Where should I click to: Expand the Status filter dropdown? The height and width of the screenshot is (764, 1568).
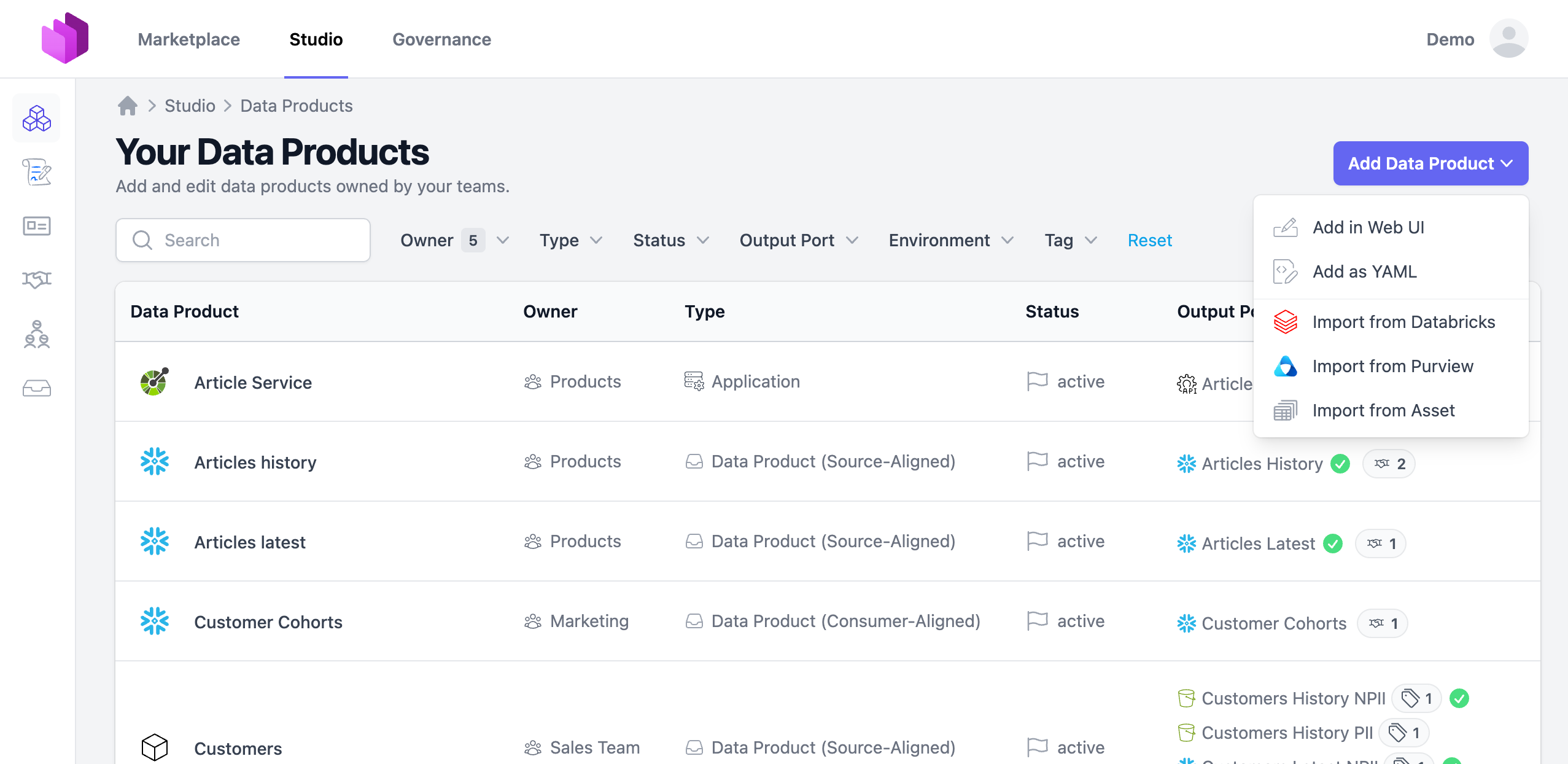[670, 240]
